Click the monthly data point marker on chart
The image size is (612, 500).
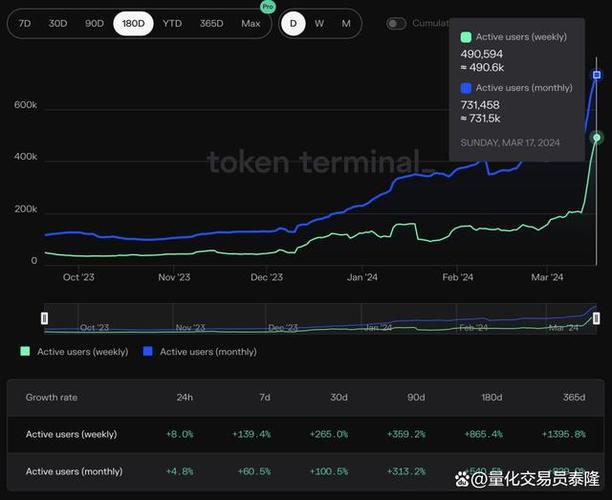[596, 75]
